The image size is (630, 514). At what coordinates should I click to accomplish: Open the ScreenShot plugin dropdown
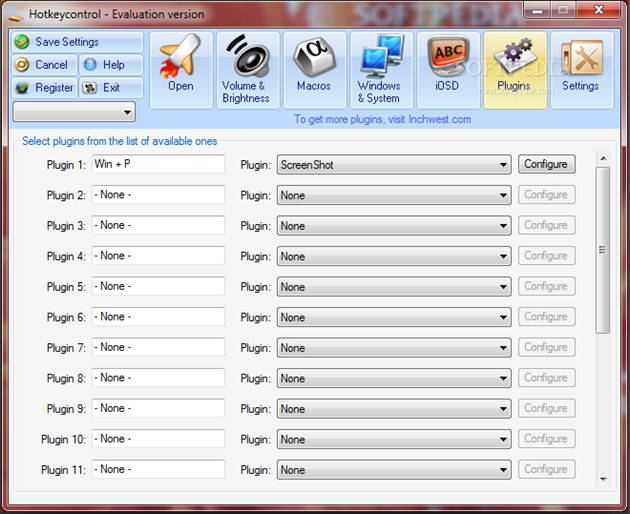pyautogui.click(x=394, y=165)
